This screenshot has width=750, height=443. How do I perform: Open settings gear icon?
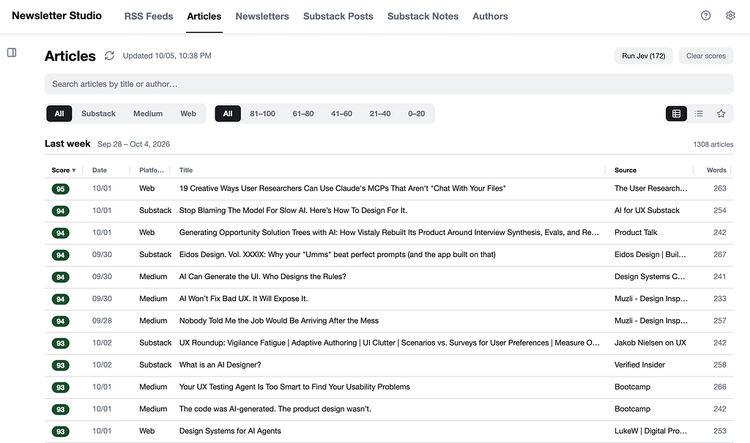coord(730,15)
